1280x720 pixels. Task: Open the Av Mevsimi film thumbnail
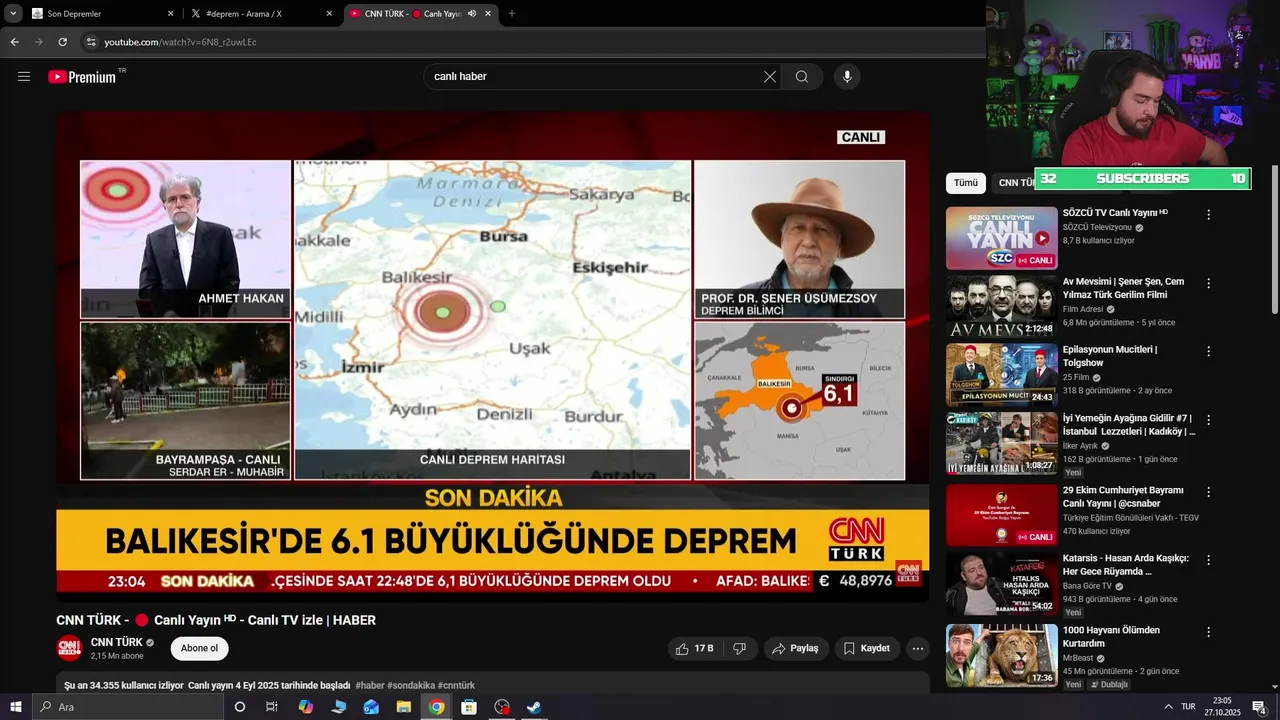[1001, 307]
